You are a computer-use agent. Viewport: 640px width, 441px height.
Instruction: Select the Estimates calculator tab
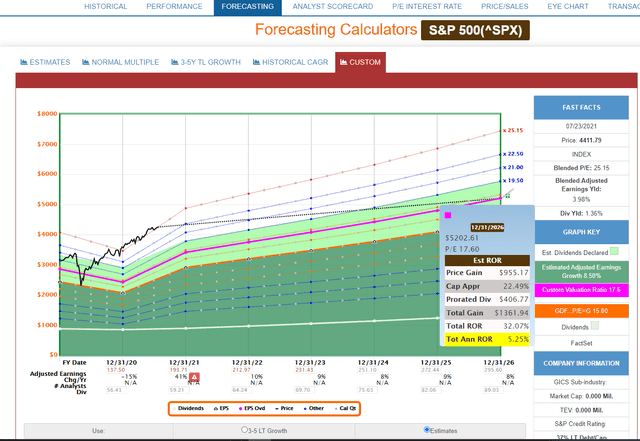pos(45,62)
